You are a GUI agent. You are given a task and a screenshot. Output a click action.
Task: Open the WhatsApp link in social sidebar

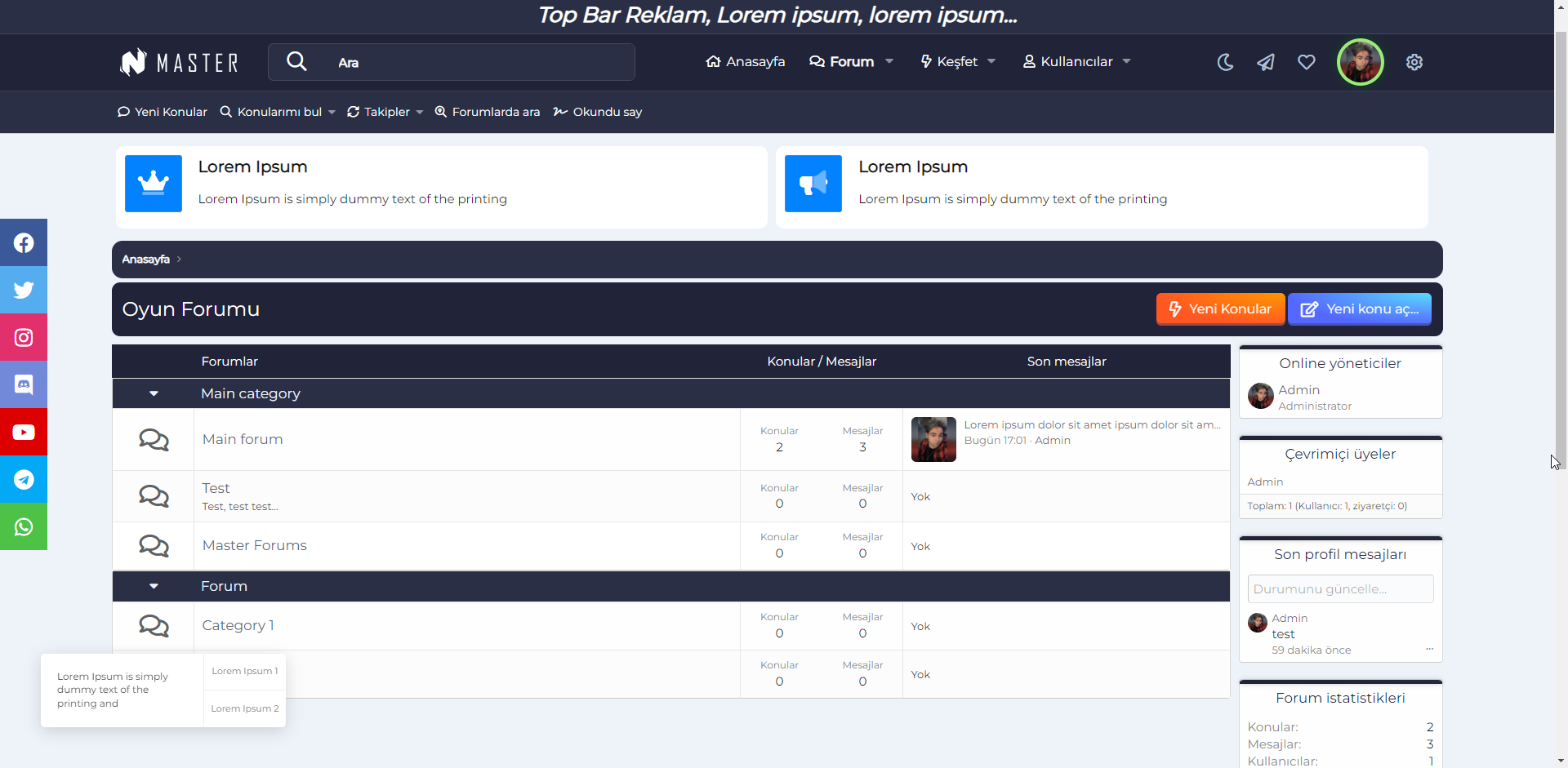point(24,526)
